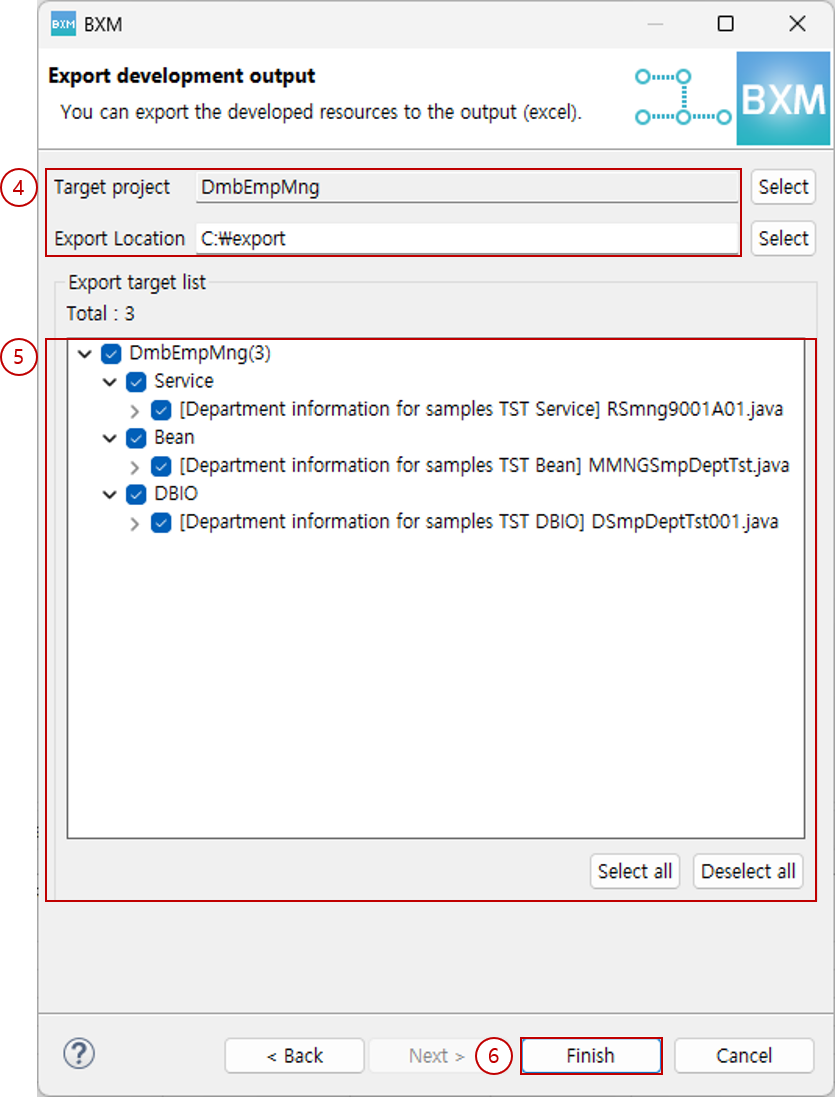835x1097 pixels.
Task: Click the Deselect all button
Action: click(x=747, y=871)
